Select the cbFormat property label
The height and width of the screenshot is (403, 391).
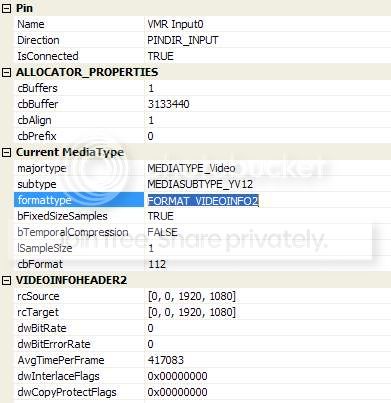pos(40,264)
